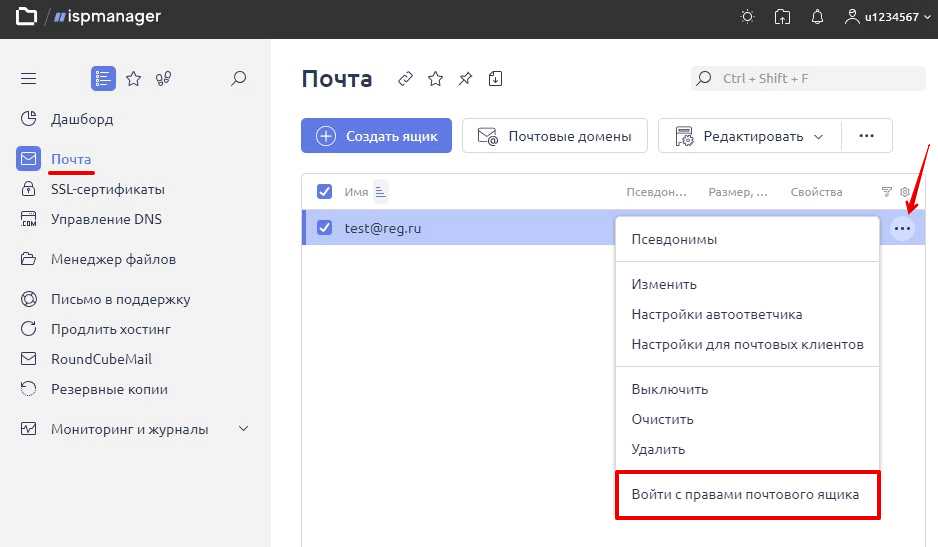The height and width of the screenshot is (547, 938).
Task: Click Создать ящик button
Action: (376, 136)
